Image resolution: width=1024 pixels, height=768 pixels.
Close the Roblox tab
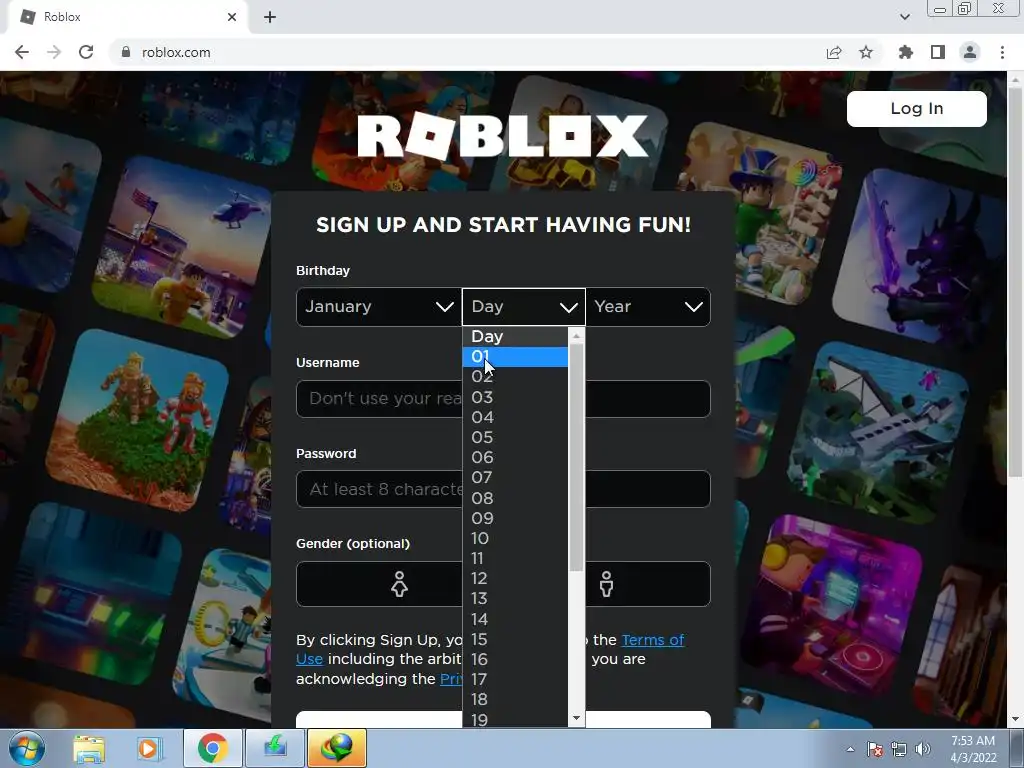232,17
